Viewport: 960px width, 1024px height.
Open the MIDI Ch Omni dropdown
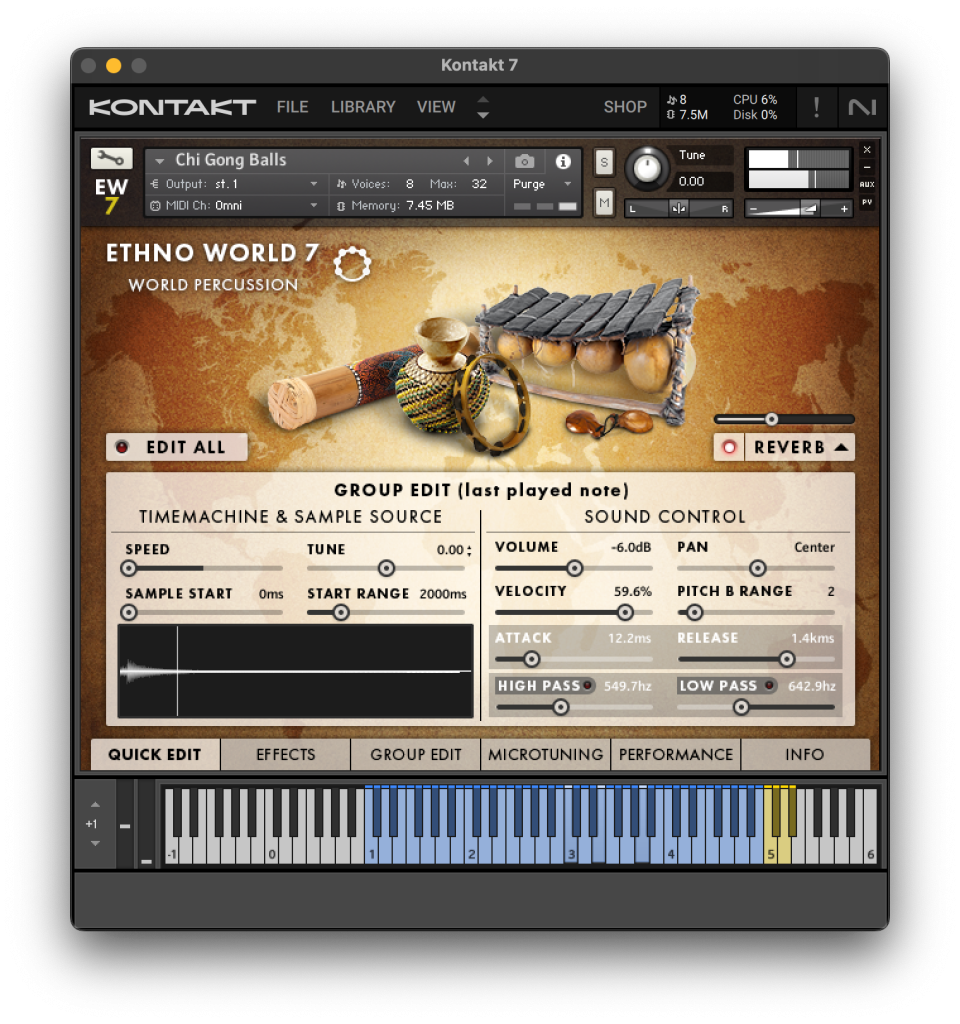tap(235, 206)
